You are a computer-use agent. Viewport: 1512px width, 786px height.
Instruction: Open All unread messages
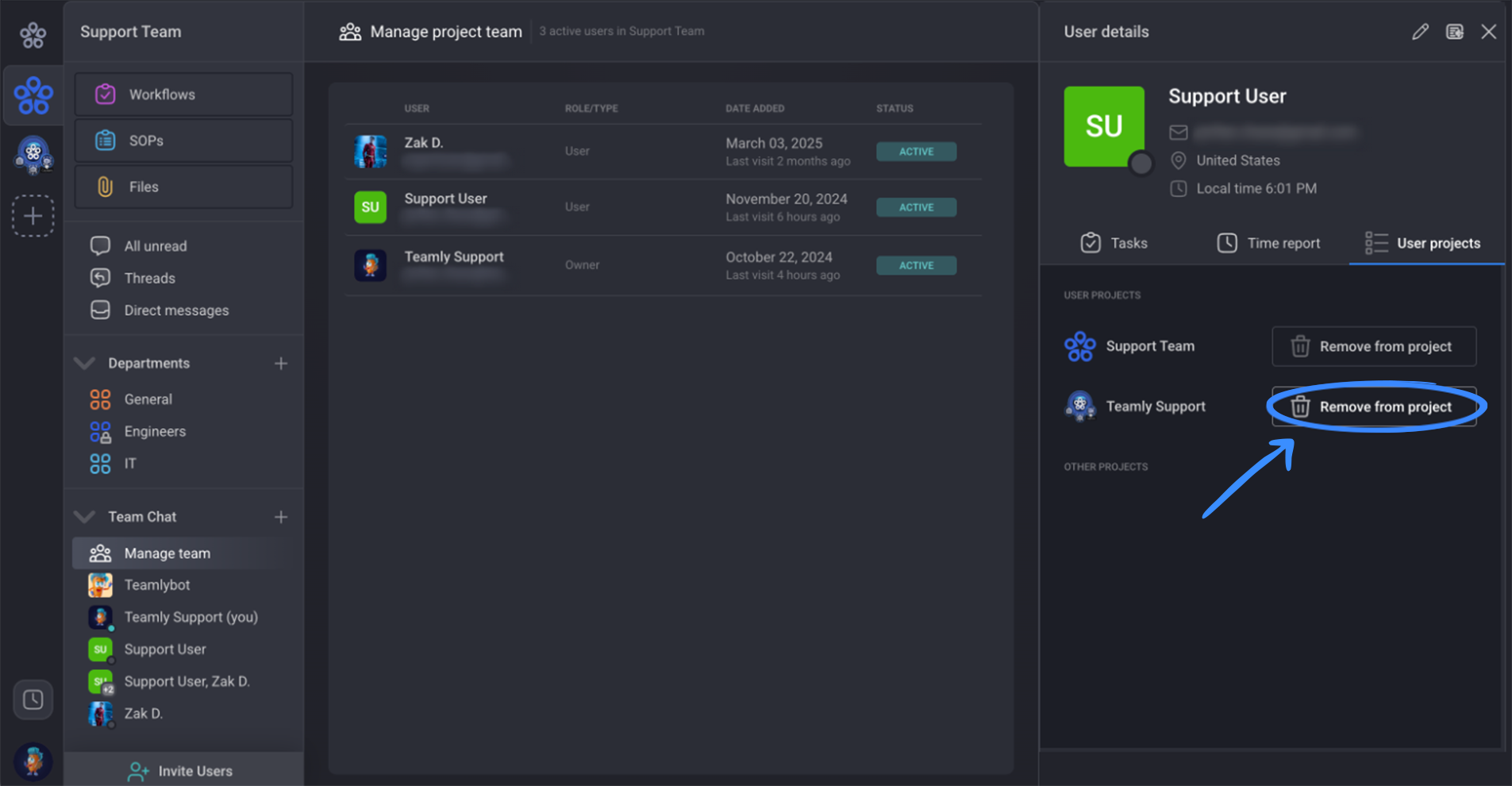click(x=156, y=246)
